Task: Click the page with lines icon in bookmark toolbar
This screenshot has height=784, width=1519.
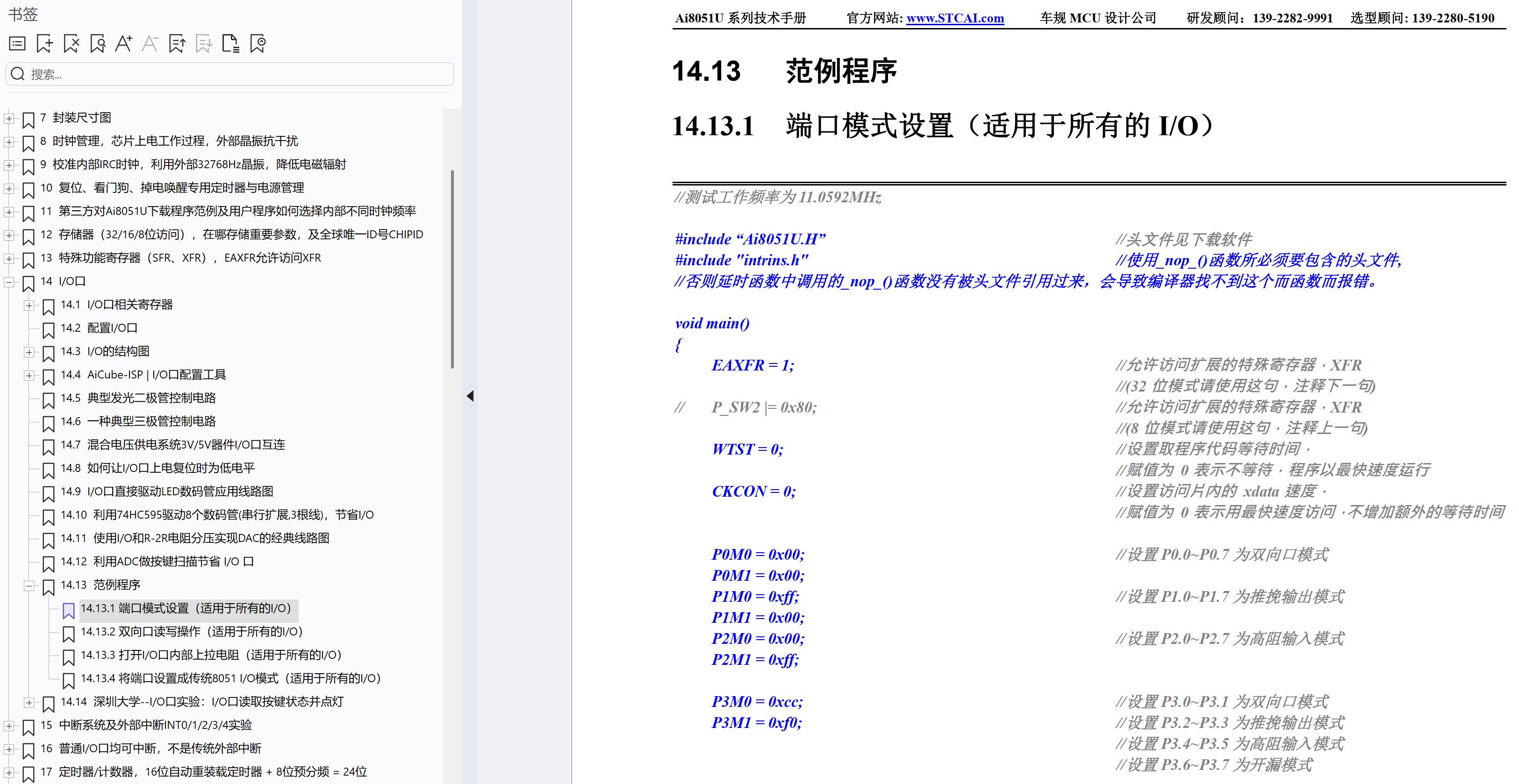Action: click(x=230, y=43)
